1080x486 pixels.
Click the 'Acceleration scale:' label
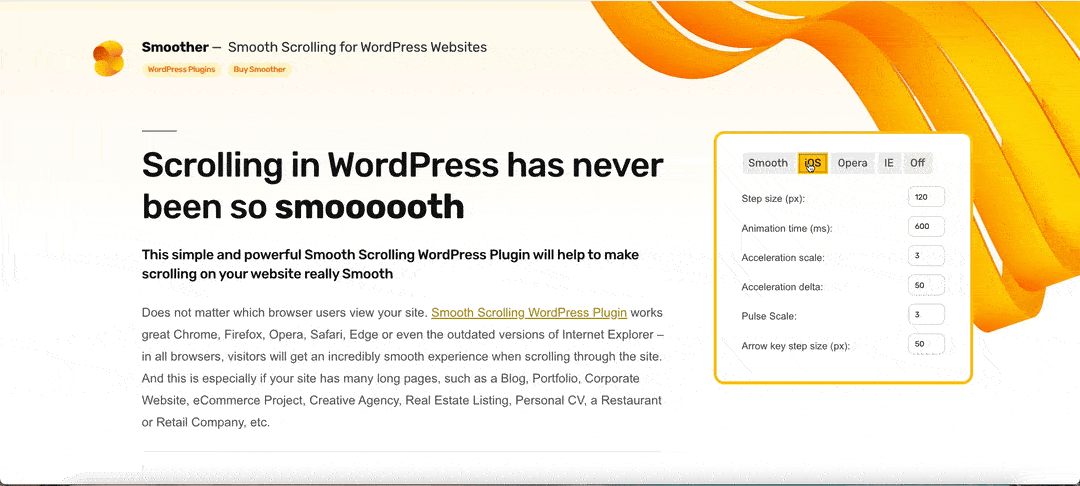coord(782,258)
